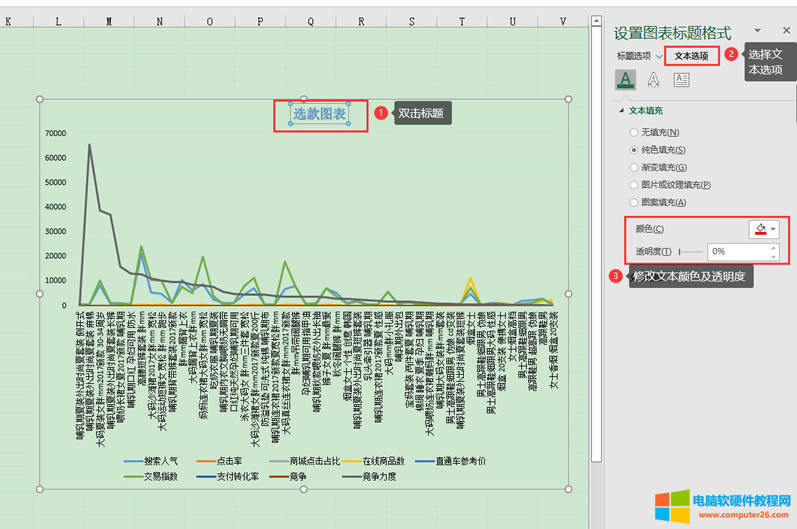Switch to the 文本选项 tab

[691, 56]
